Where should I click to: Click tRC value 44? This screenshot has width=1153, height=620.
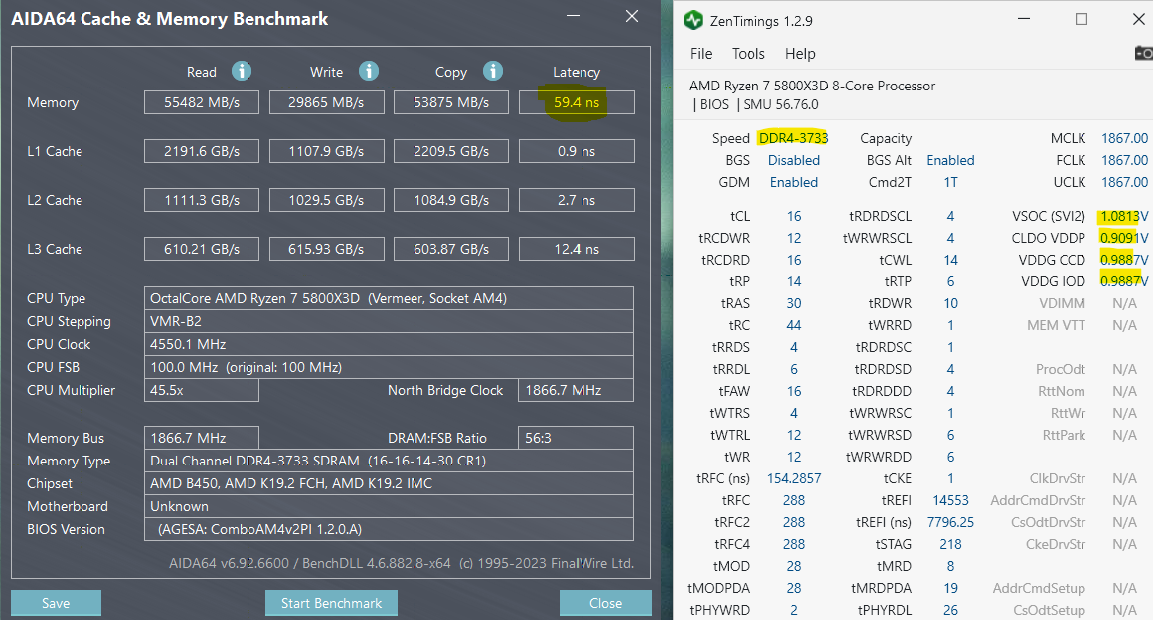click(x=793, y=325)
